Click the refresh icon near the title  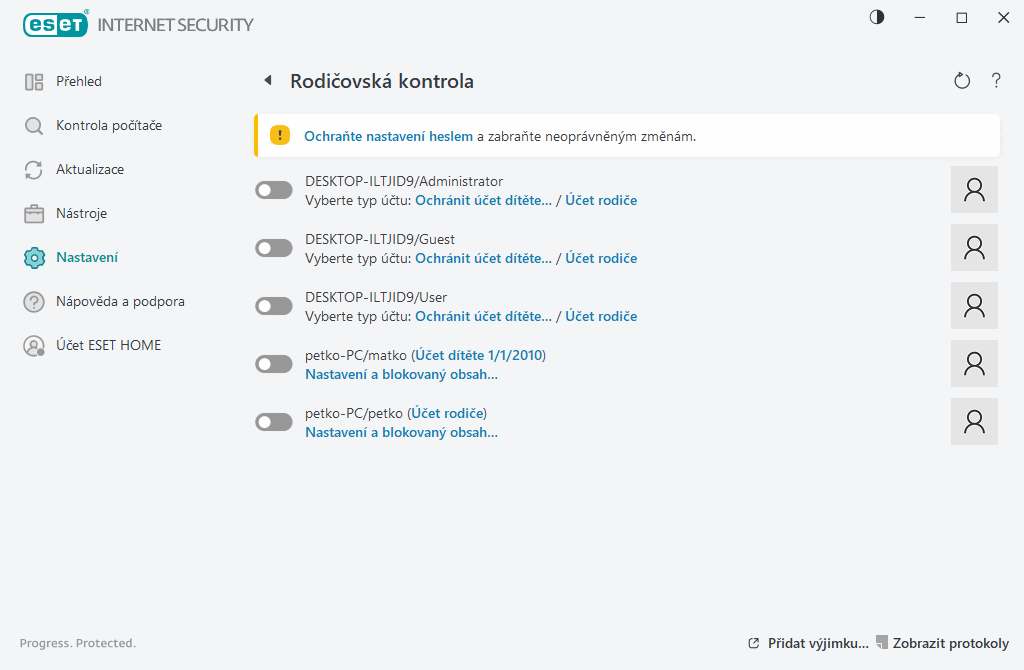(961, 80)
